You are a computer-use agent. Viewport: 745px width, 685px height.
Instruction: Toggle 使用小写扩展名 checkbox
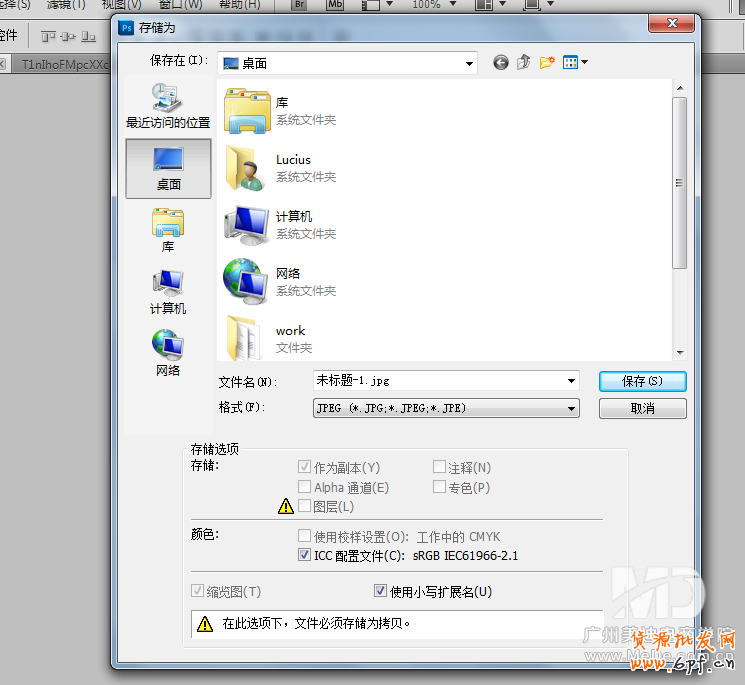click(380, 591)
